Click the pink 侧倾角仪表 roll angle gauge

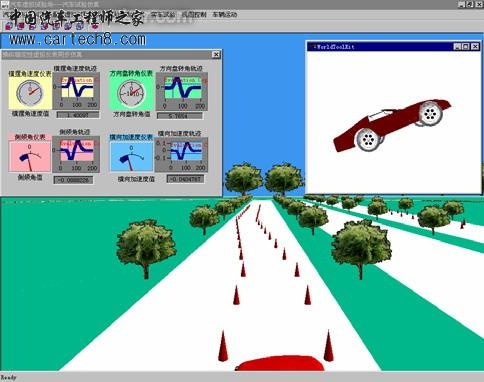[30, 156]
